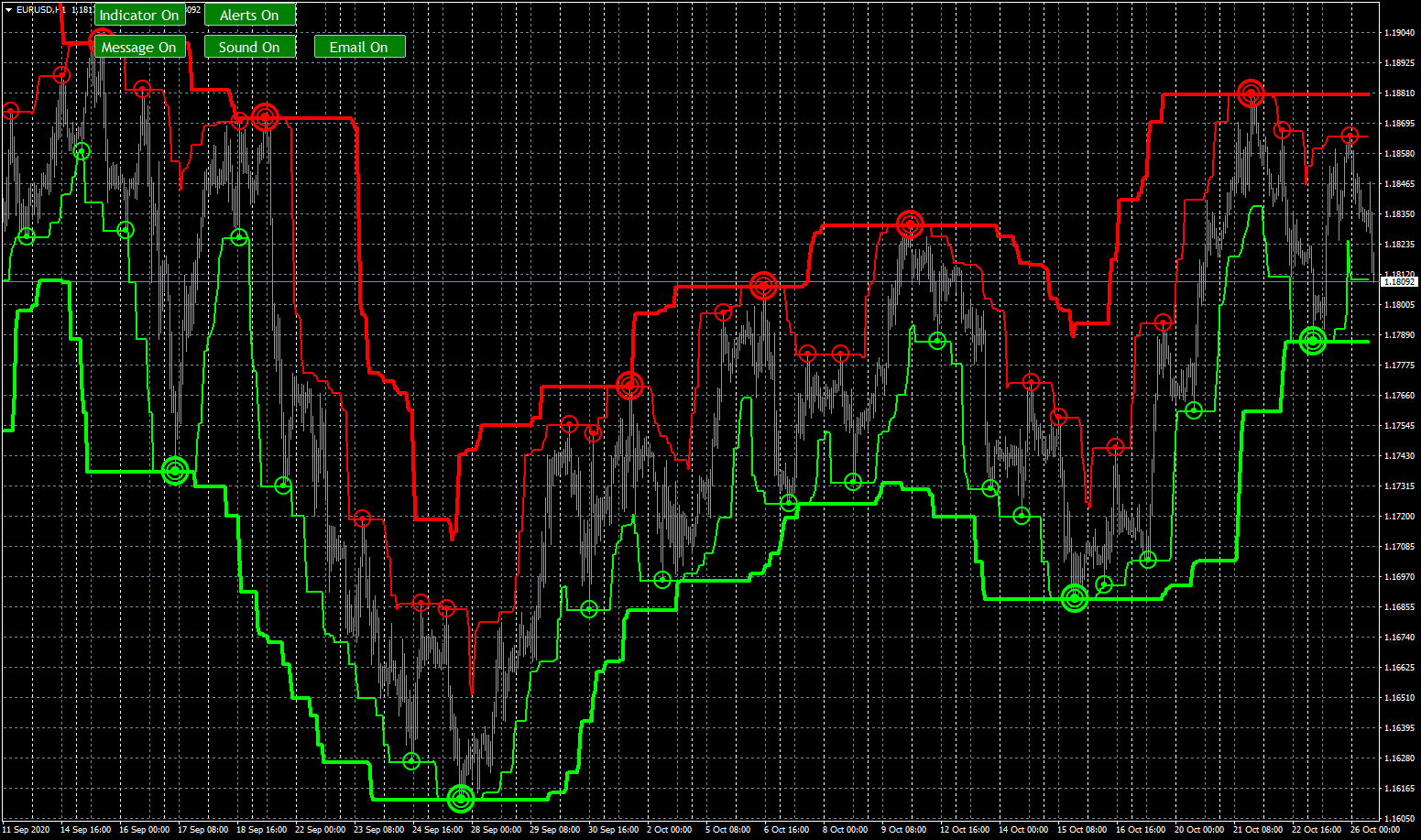The width and height of the screenshot is (1421, 840).
Task: Click the 9 Oct 08:00 time label
Action: (903, 830)
